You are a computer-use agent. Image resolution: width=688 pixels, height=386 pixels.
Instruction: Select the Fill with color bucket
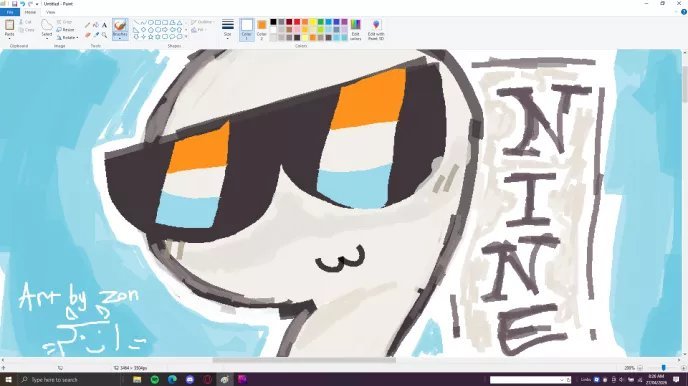point(96,25)
